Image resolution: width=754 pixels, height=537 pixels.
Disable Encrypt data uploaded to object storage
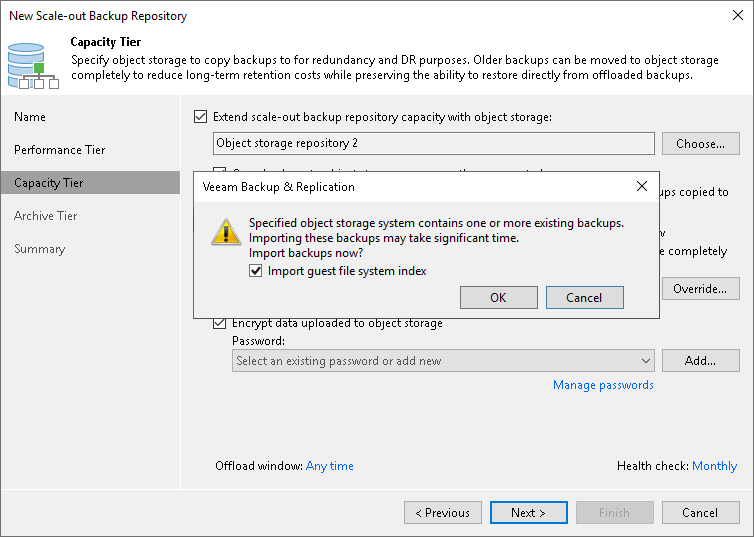tap(220, 323)
